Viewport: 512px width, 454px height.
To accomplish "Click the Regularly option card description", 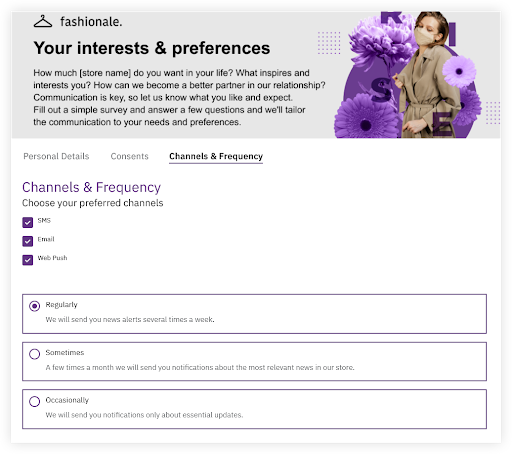I will pos(130,319).
